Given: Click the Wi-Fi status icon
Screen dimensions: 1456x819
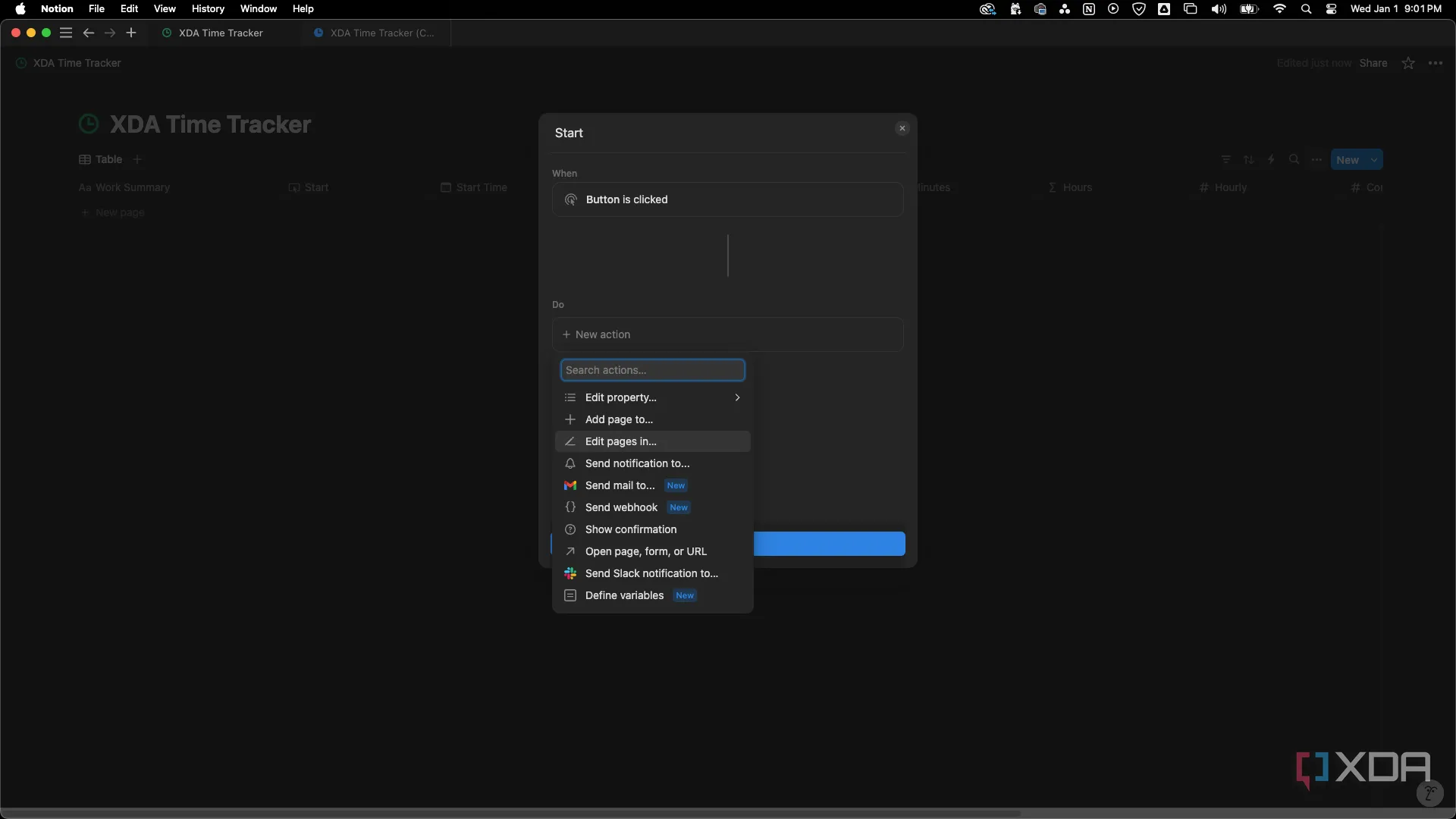Looking at the screenshot, I should 1280,9.
